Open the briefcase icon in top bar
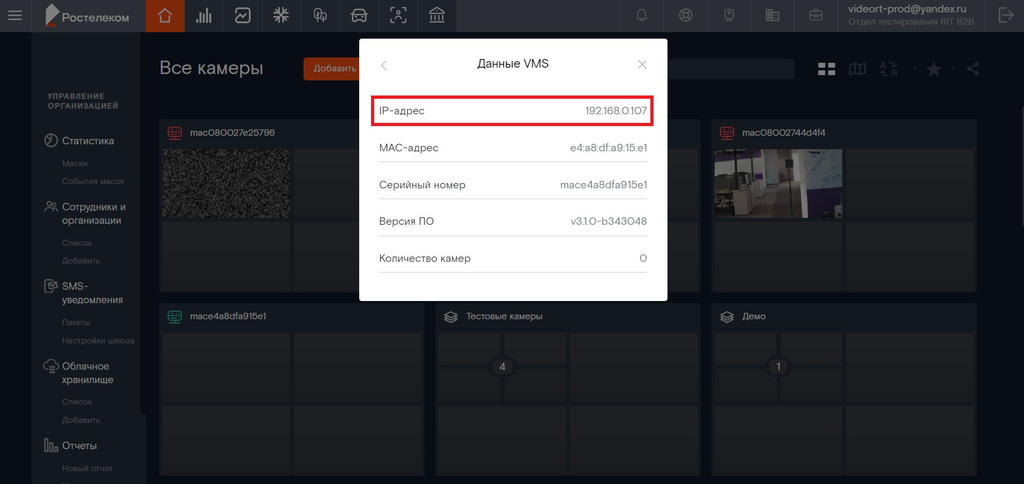The image size is (1024, 484). tap(816, 16)
